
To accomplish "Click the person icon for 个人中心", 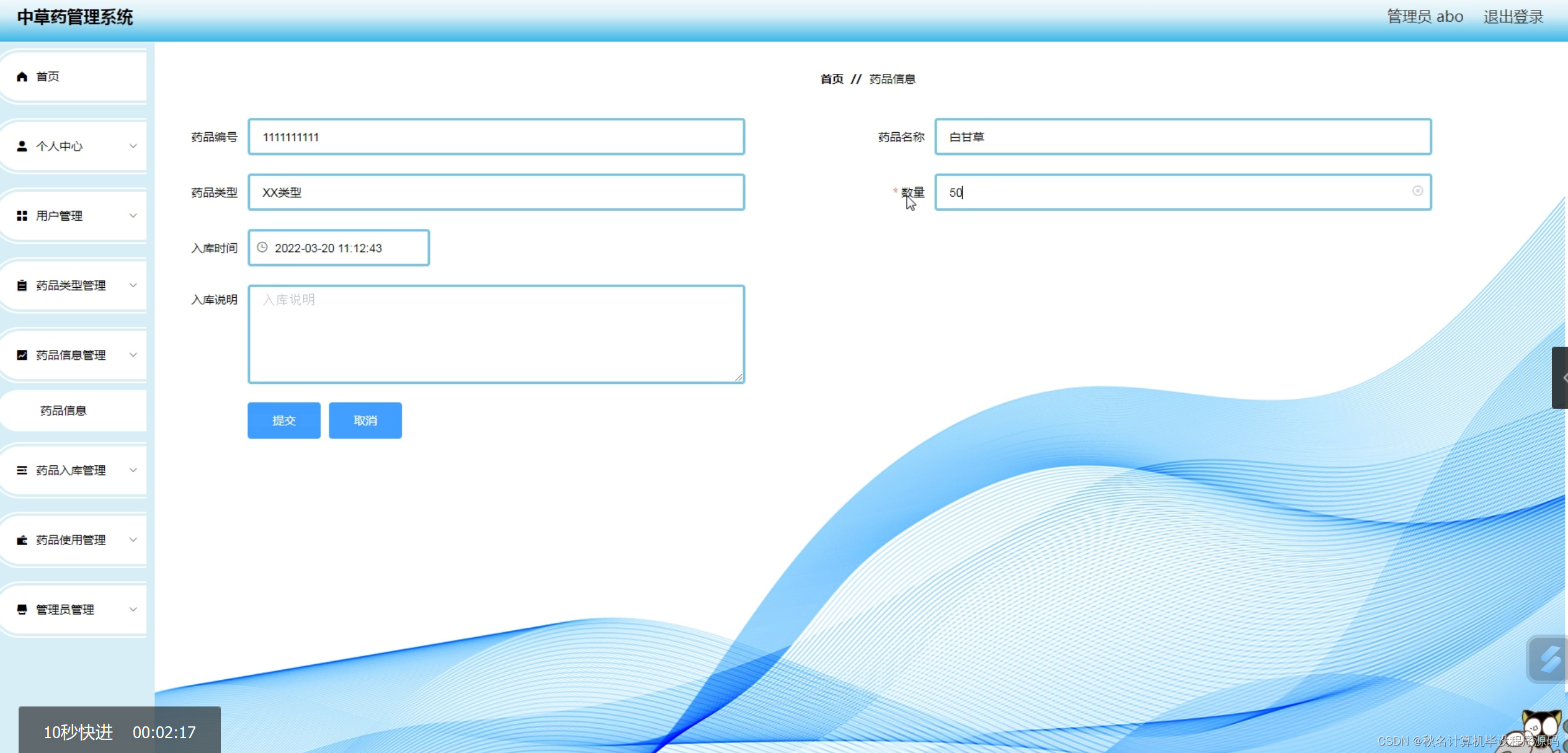I will [22, 146].
